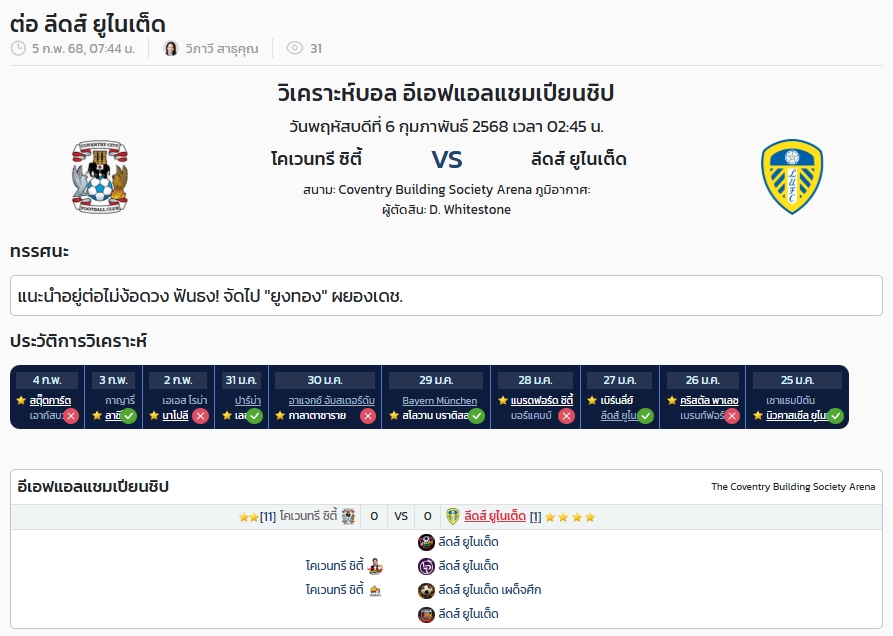The image size is (893, 636).
Task: Click the gold star beside สตุ๊ตการ์ต
Action: [x=21, y=400]
